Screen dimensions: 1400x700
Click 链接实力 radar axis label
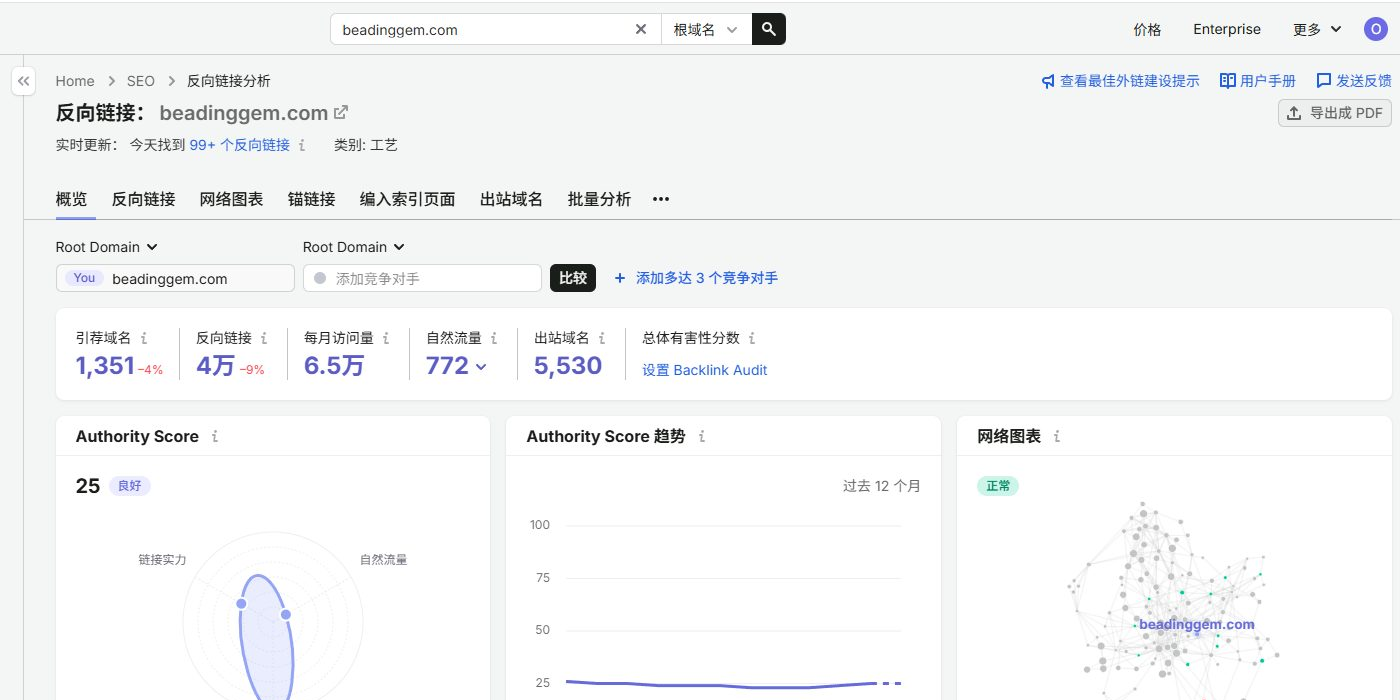[x=162, y=560]
